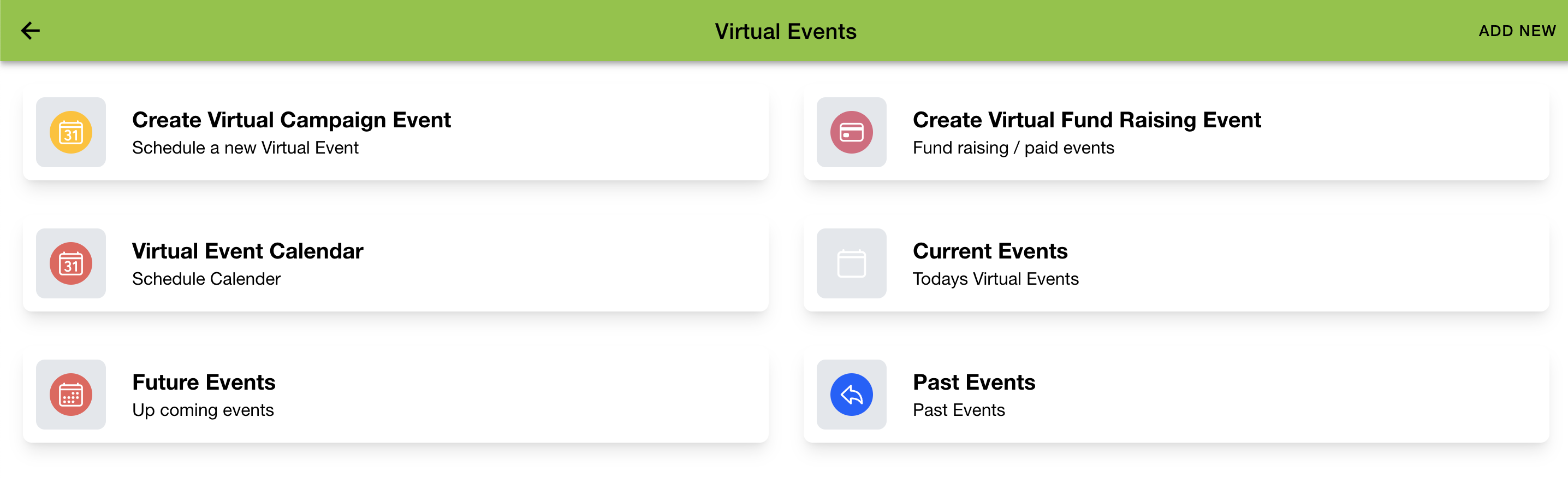Click the blue back-arrow icon for Past Events
Viewport: 1568px width, 482px height.
coord(851,394)
